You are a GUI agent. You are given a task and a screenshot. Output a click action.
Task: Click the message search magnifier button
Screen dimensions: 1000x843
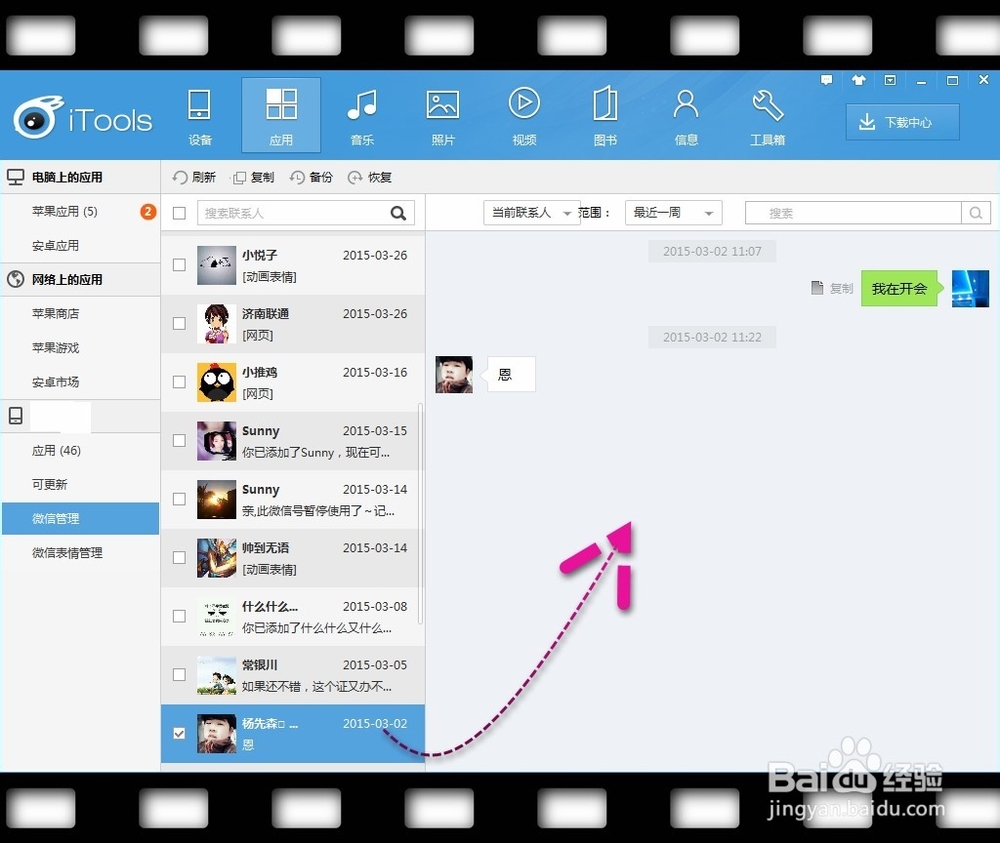coord(976,213)
